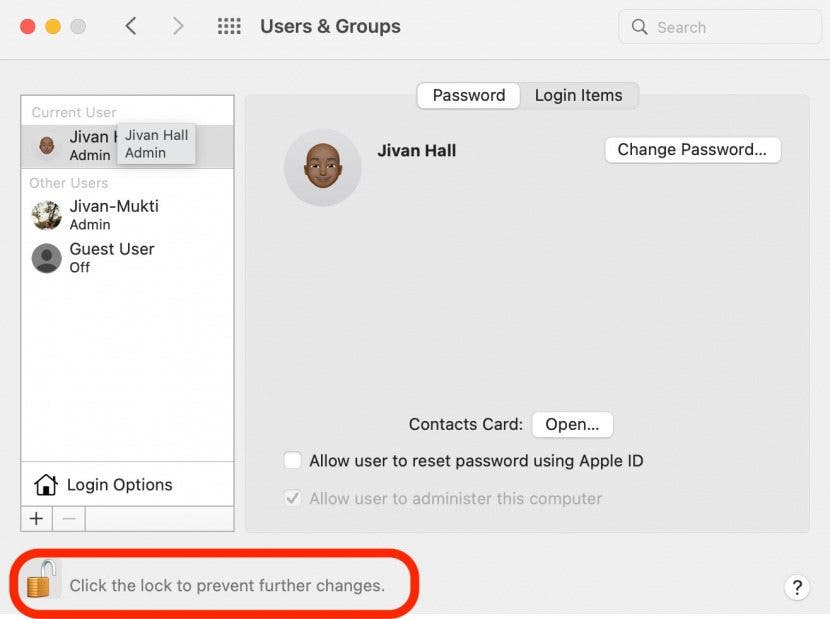Go back with the left chevron
Image resolution: width=830 pixels, height=619 pixels.
[131, 26]
